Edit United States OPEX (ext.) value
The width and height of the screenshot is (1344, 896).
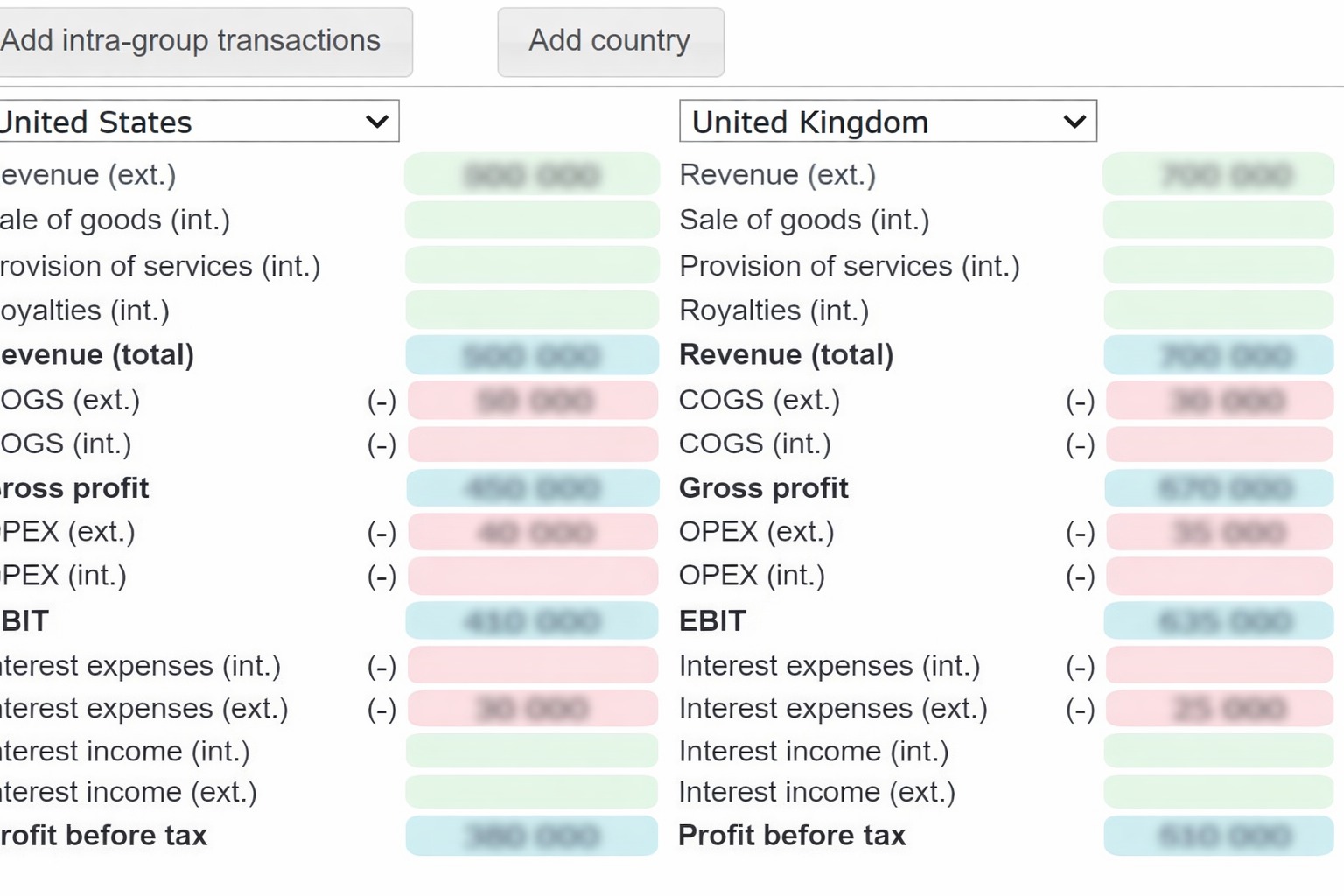pyautogui.click(x=533, y=532)
